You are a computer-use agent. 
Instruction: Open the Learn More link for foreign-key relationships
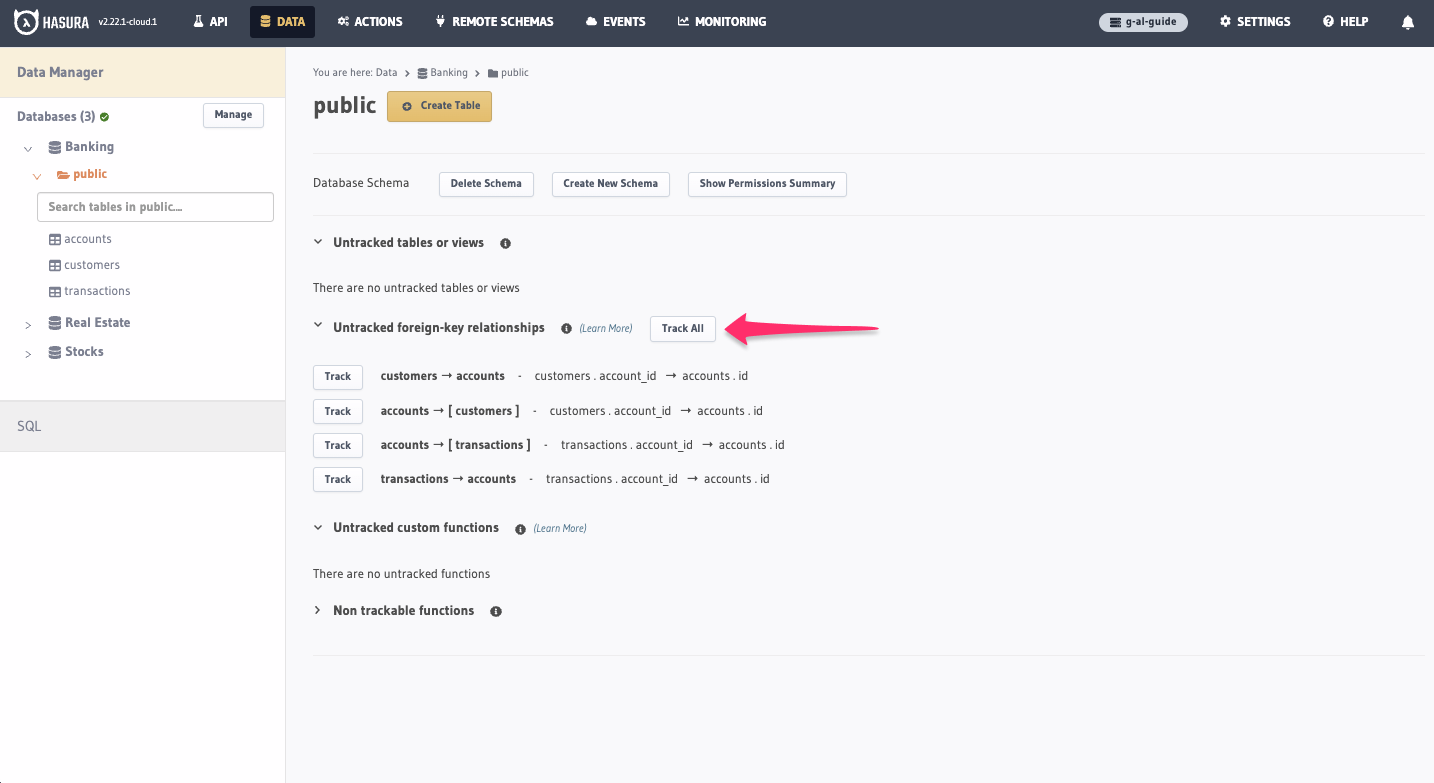coord(605,328)
